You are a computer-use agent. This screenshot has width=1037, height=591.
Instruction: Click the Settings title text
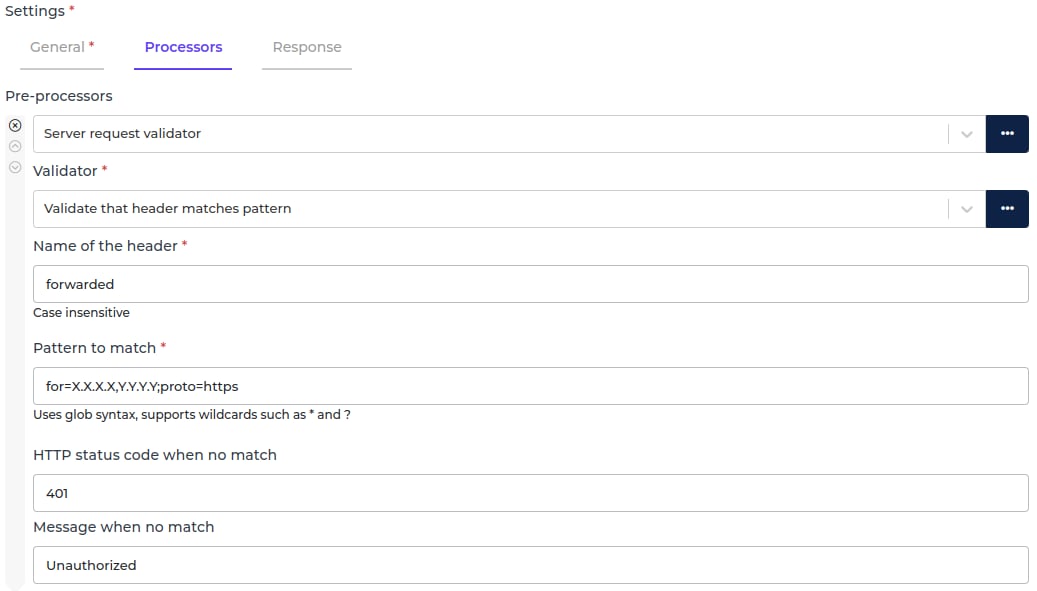[x=35, y=11]
